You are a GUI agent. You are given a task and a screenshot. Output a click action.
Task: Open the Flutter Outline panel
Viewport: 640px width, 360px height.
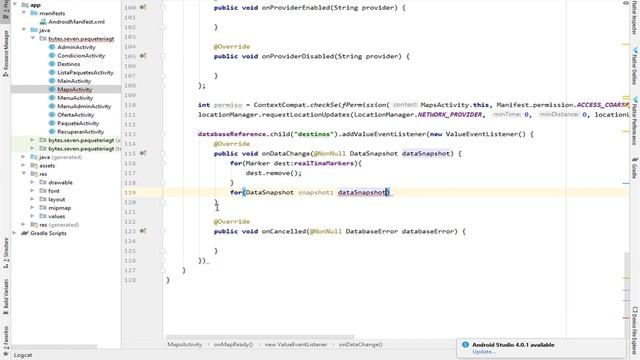point(635,66)
